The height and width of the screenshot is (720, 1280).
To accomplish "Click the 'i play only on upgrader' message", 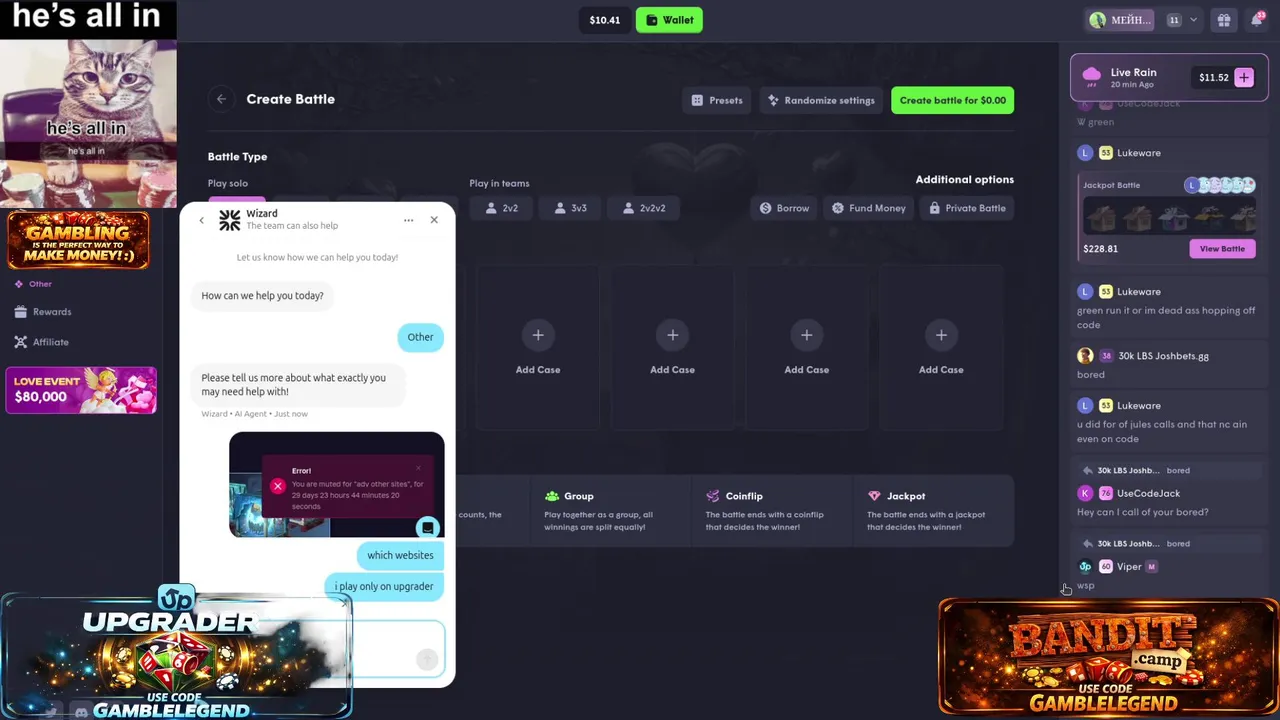I will coord(384,586).
